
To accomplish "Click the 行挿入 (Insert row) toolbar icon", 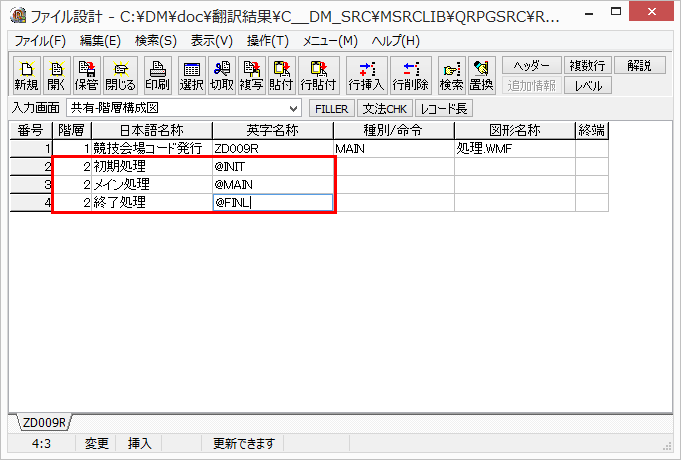I will pyautogui.click(x=367, y=75).
